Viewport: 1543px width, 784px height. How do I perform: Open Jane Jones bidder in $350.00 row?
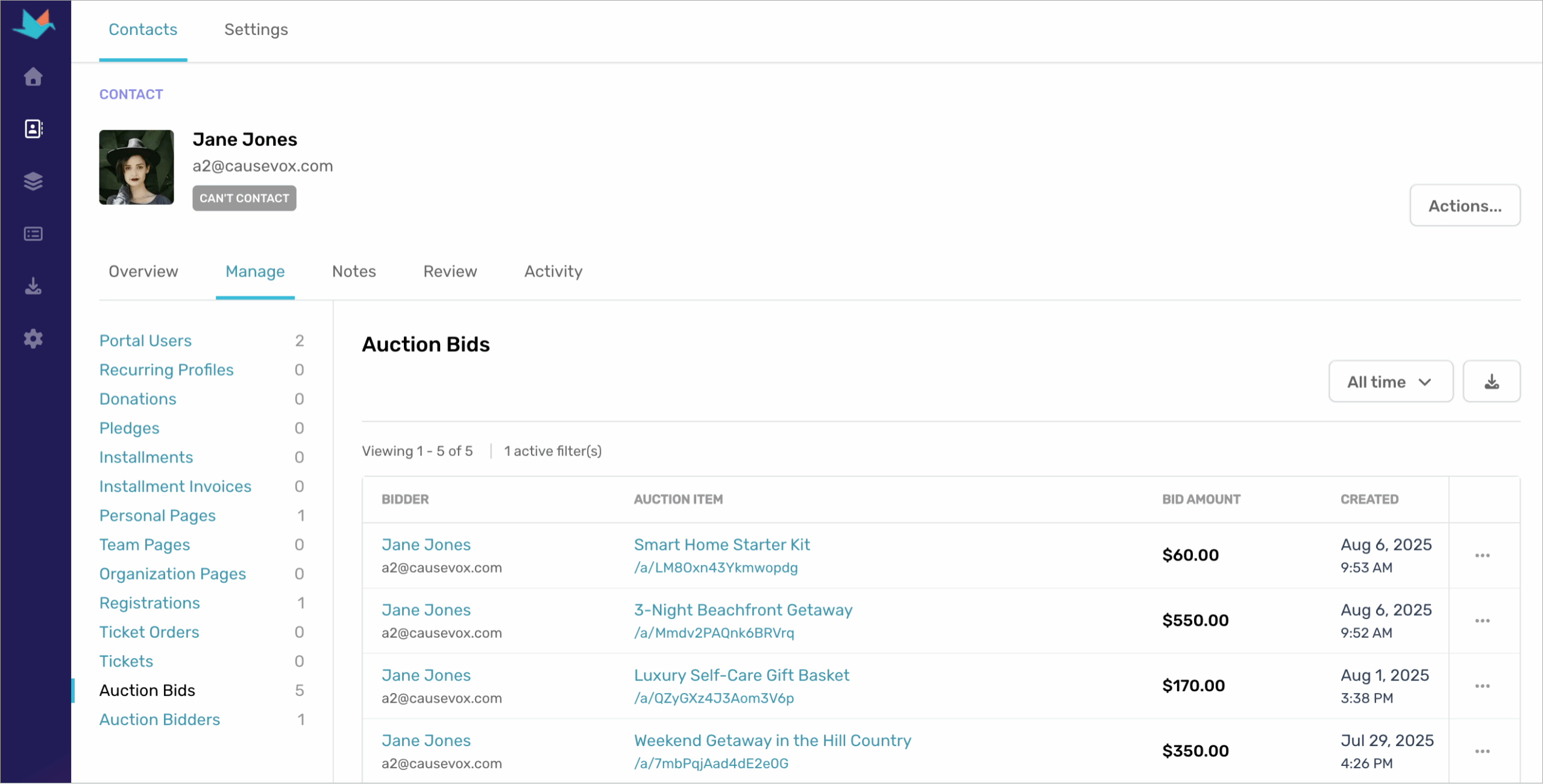426,740
